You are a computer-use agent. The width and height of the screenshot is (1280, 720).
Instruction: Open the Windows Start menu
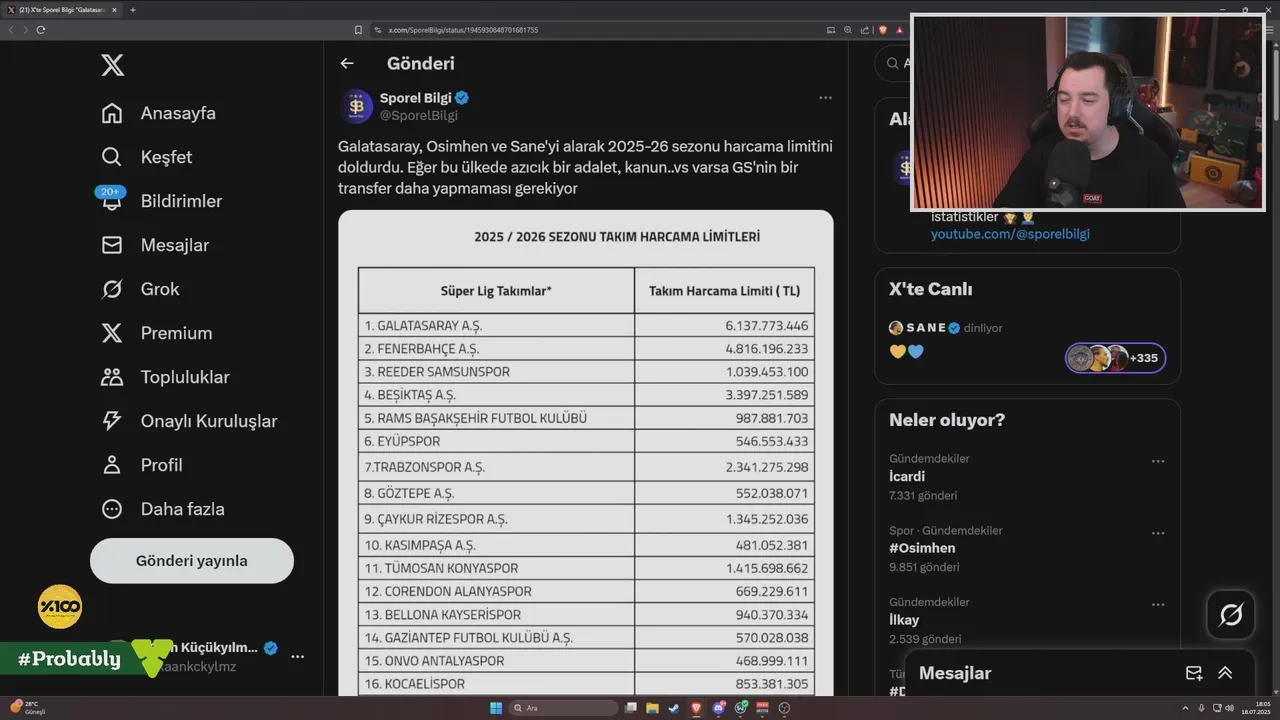496,708
